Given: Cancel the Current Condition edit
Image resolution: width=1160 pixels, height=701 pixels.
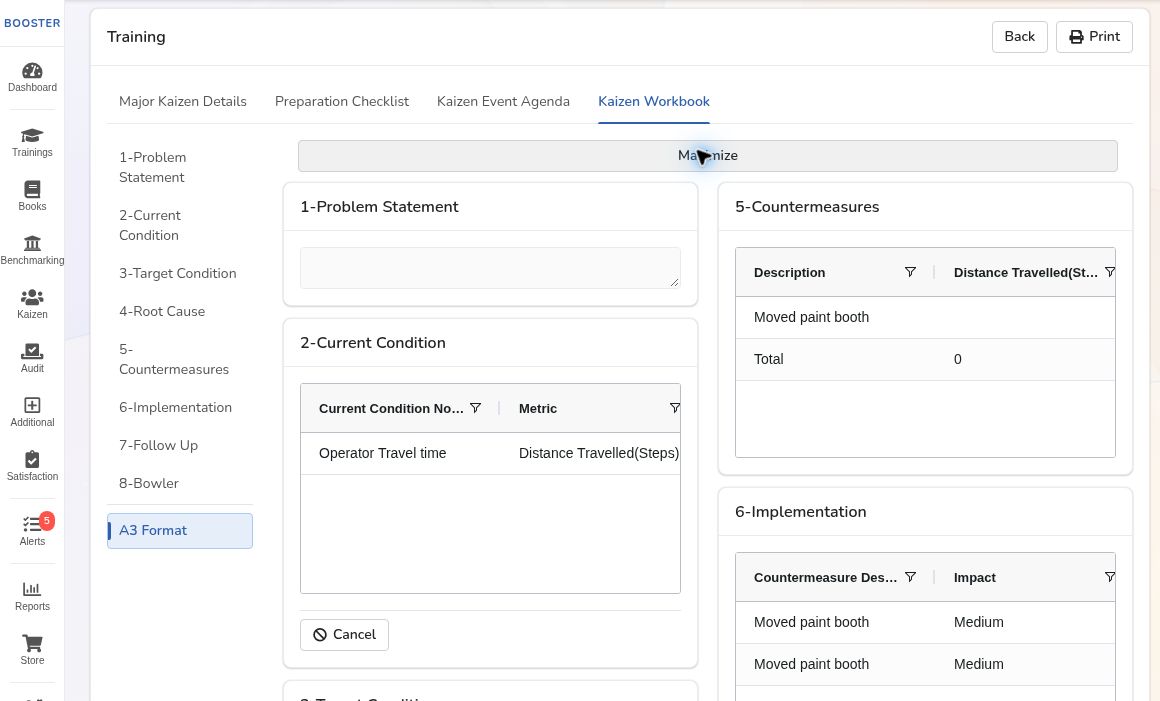Looking at the screenshot, I should click(x=344, y=634).
